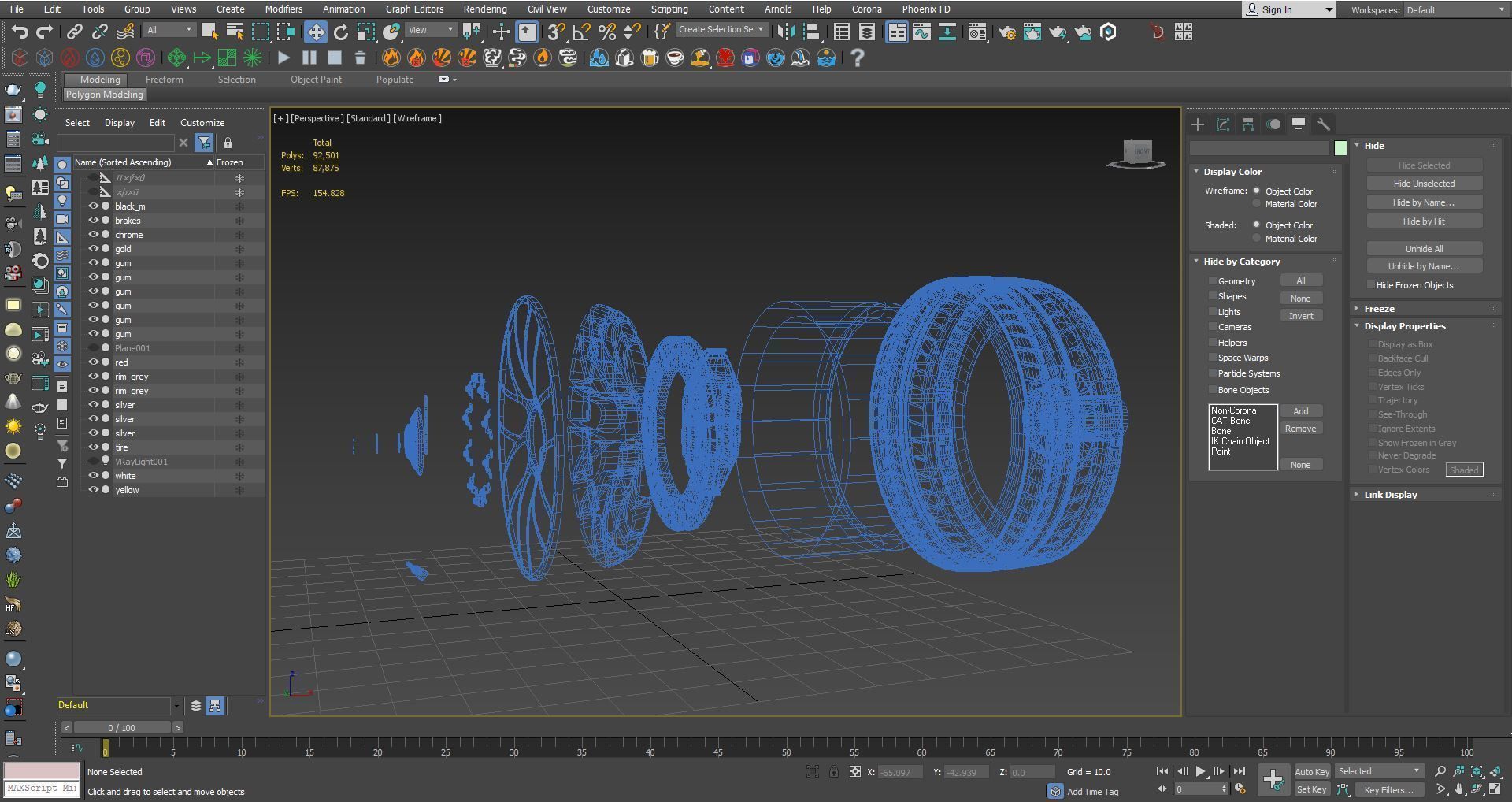Image resolution: width=1512 pixels, height=802 pixels.
Task: Enable the Hide Frozen Objects checkbox
Action: coord(1371,285)
